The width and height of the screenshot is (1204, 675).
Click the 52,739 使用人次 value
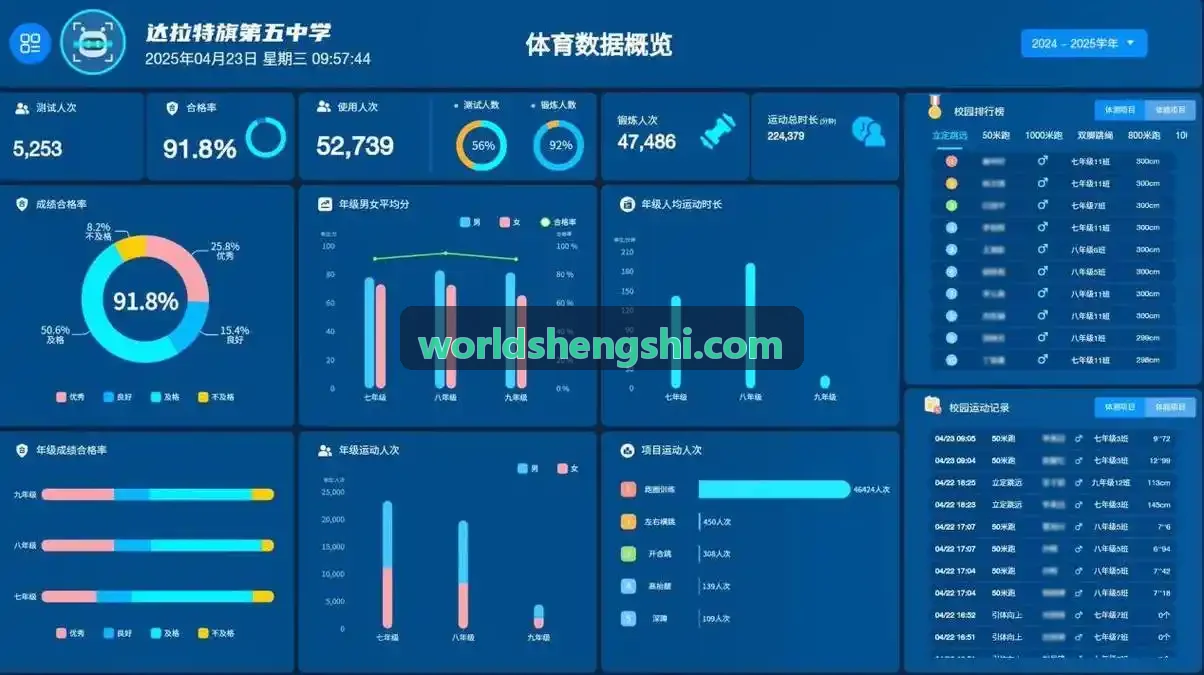click(x=355, y=146)
